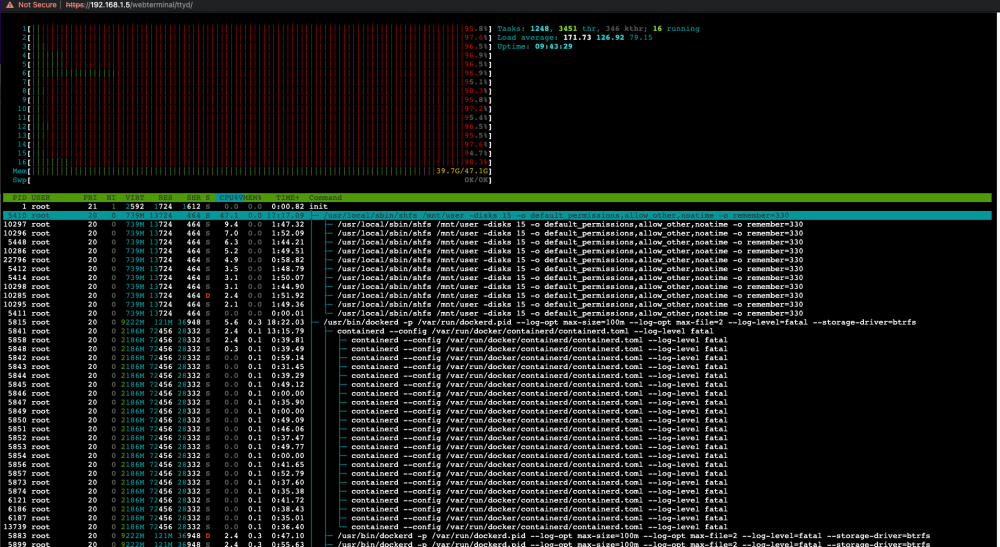Select containerd thread row PID 5853

[x=497, y=448]
